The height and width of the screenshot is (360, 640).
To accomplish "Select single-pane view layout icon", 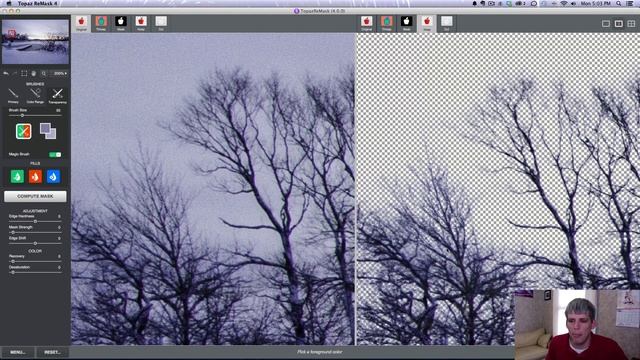I will pyautogui.click(x=606, y=24).
